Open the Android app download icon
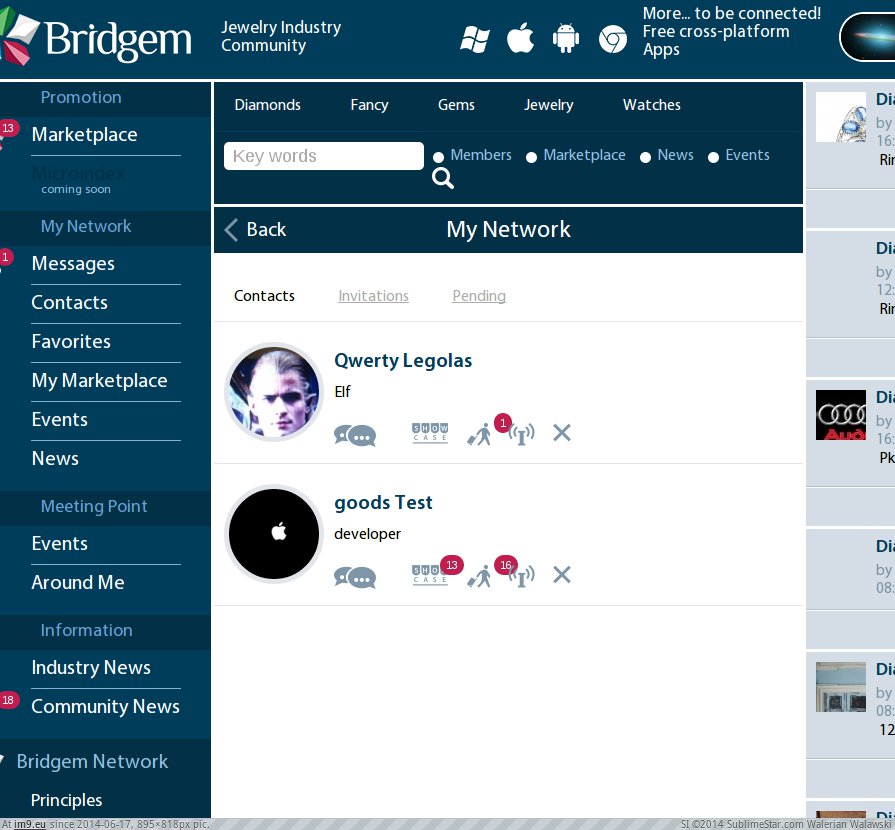The width and height of the screenshot is (895, 830). [x=566, y=39]
